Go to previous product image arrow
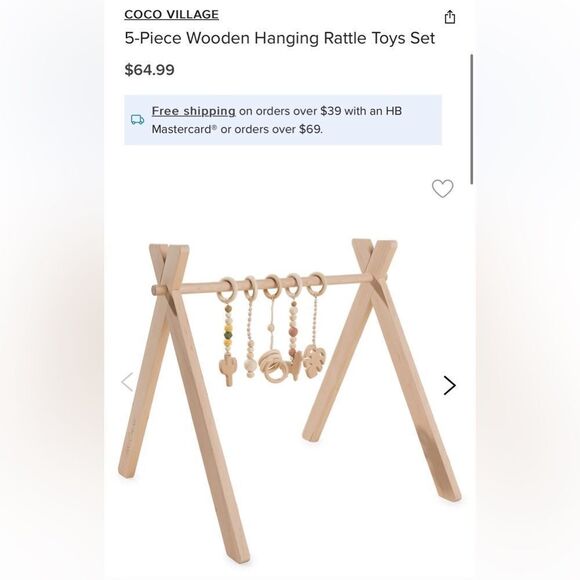The image size is (580, 580). [127, 382]
